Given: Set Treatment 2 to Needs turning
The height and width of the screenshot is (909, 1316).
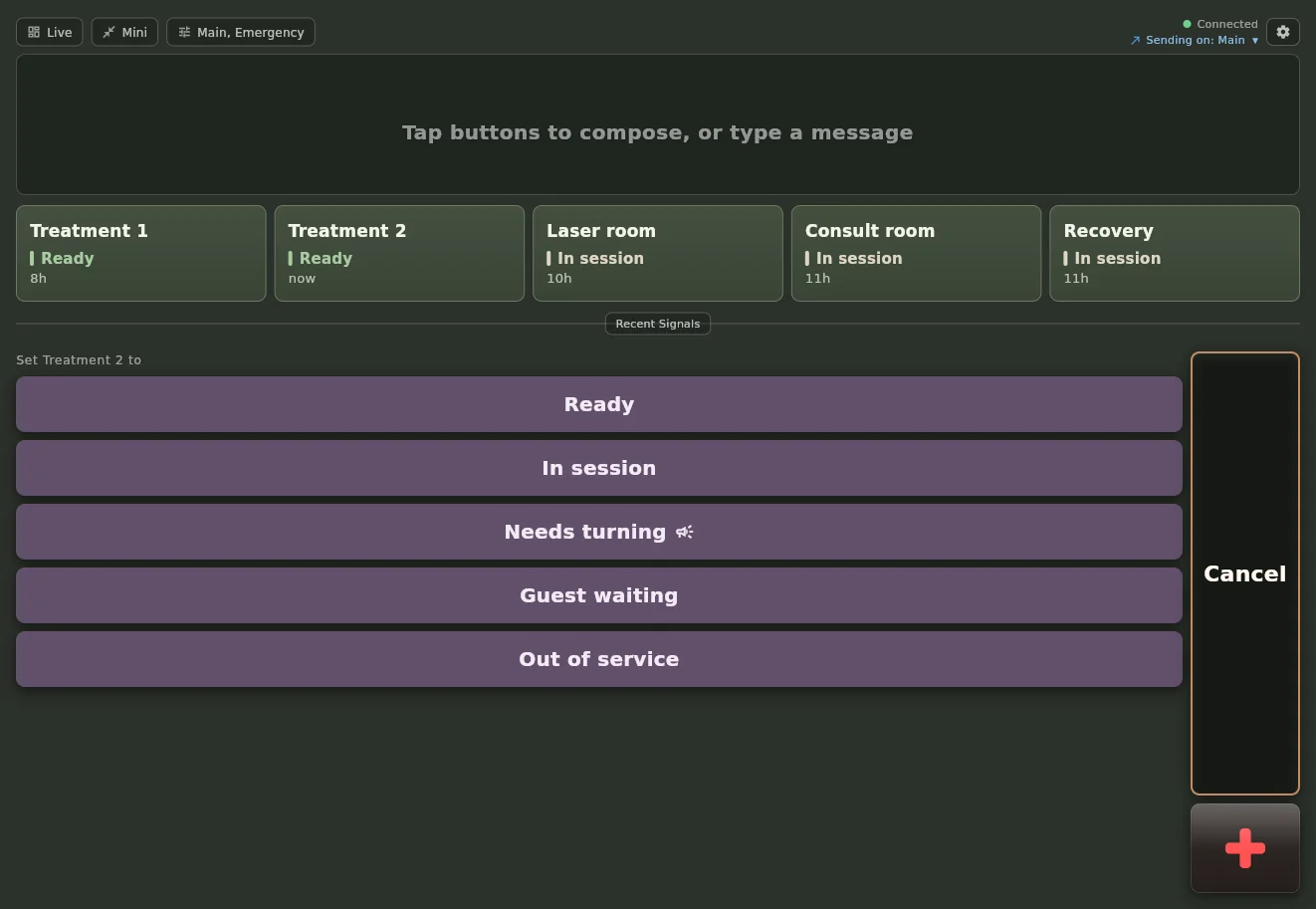Looking at the screenshot, I should click(599, 532).
